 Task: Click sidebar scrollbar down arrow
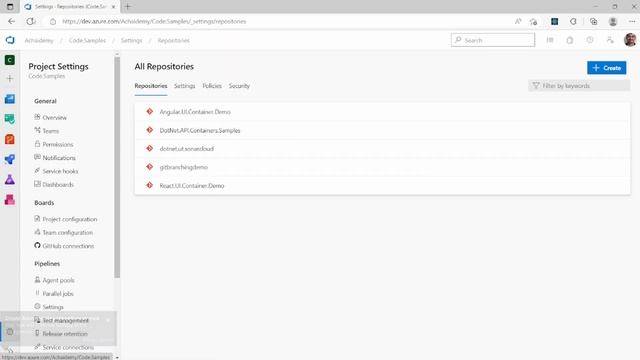pyautogui.click(x=117, y=358)
